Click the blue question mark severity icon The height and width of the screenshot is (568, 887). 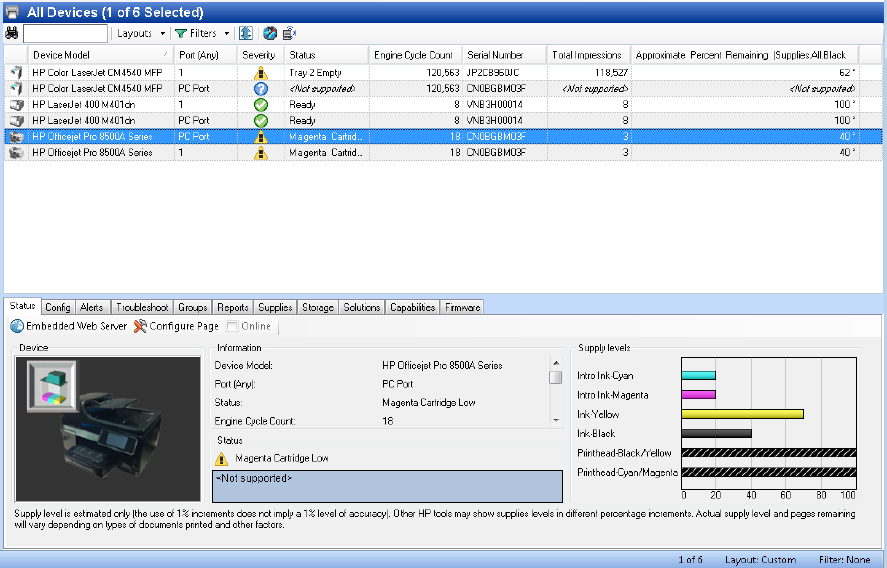click(x=260, y=89)
